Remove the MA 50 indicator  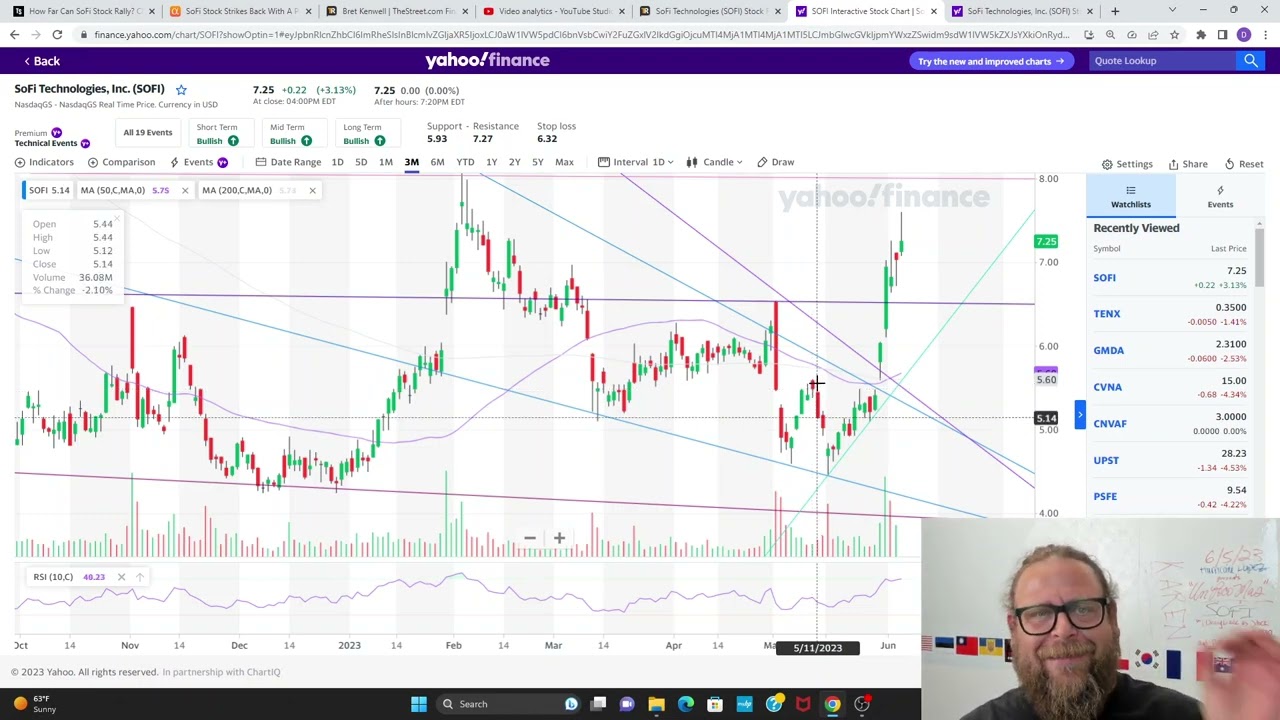[184, 190]
